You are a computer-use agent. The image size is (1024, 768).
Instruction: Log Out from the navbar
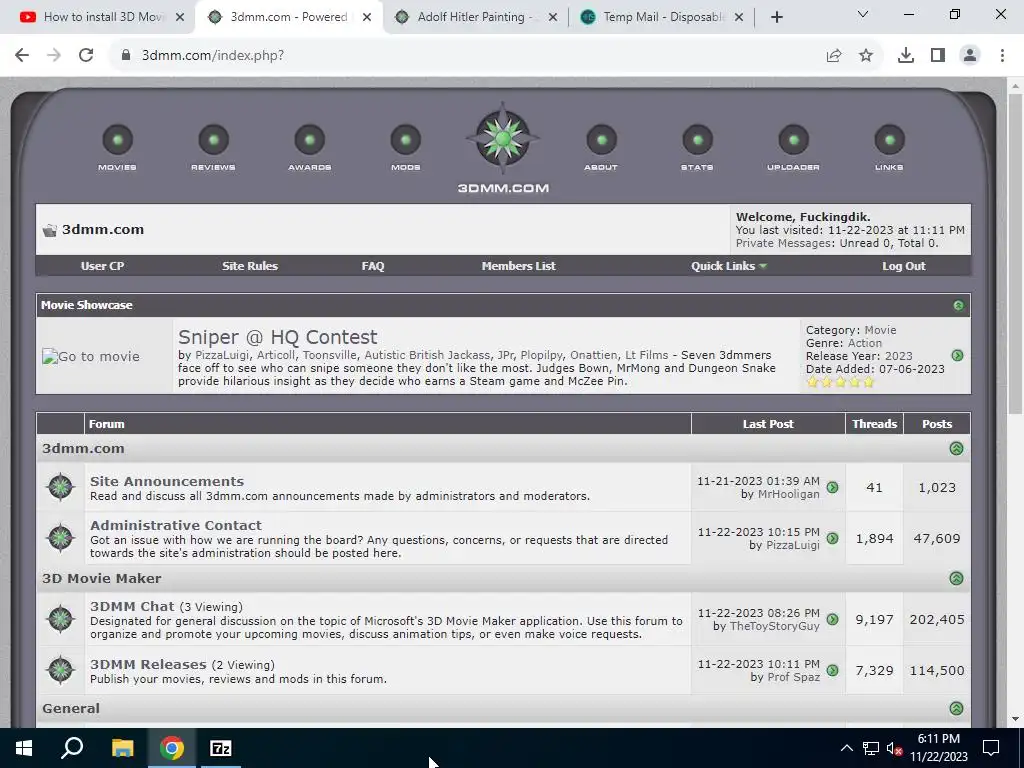(x=904, y=266)
